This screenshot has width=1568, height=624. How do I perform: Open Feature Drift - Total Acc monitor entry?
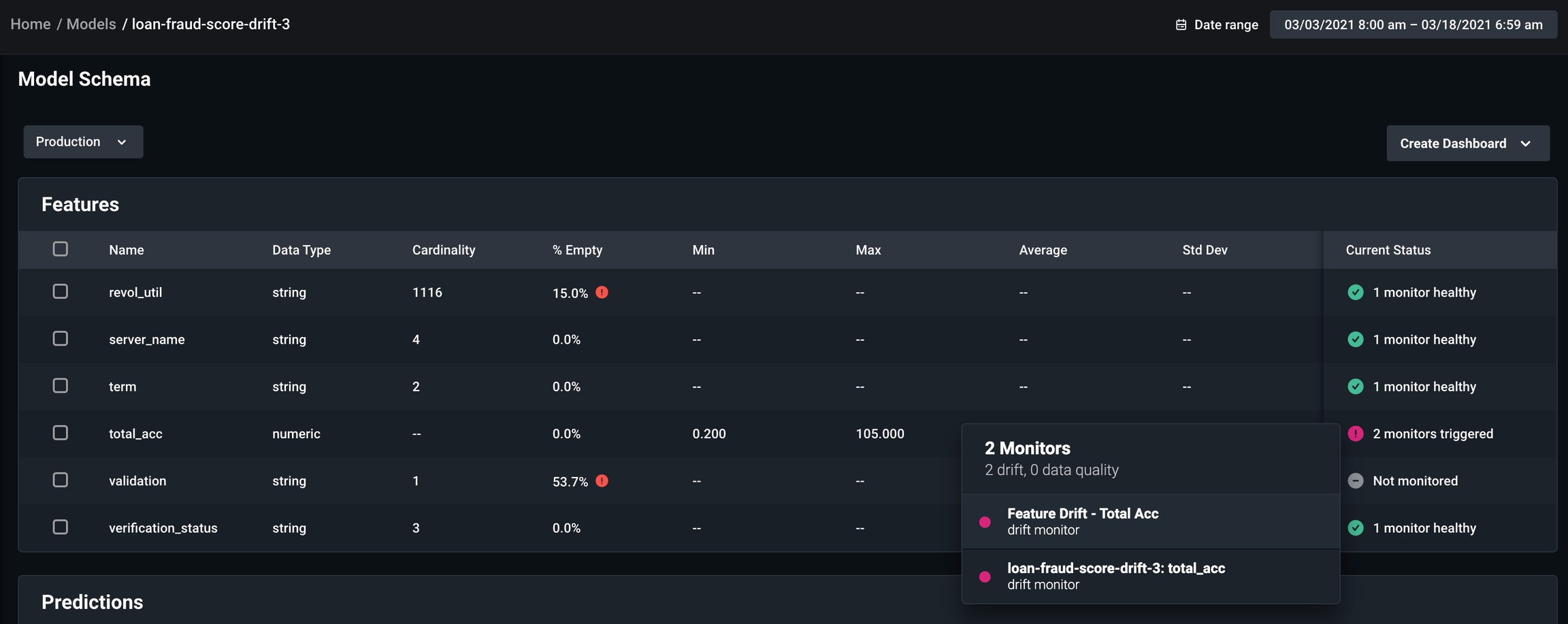[1082, 521]
